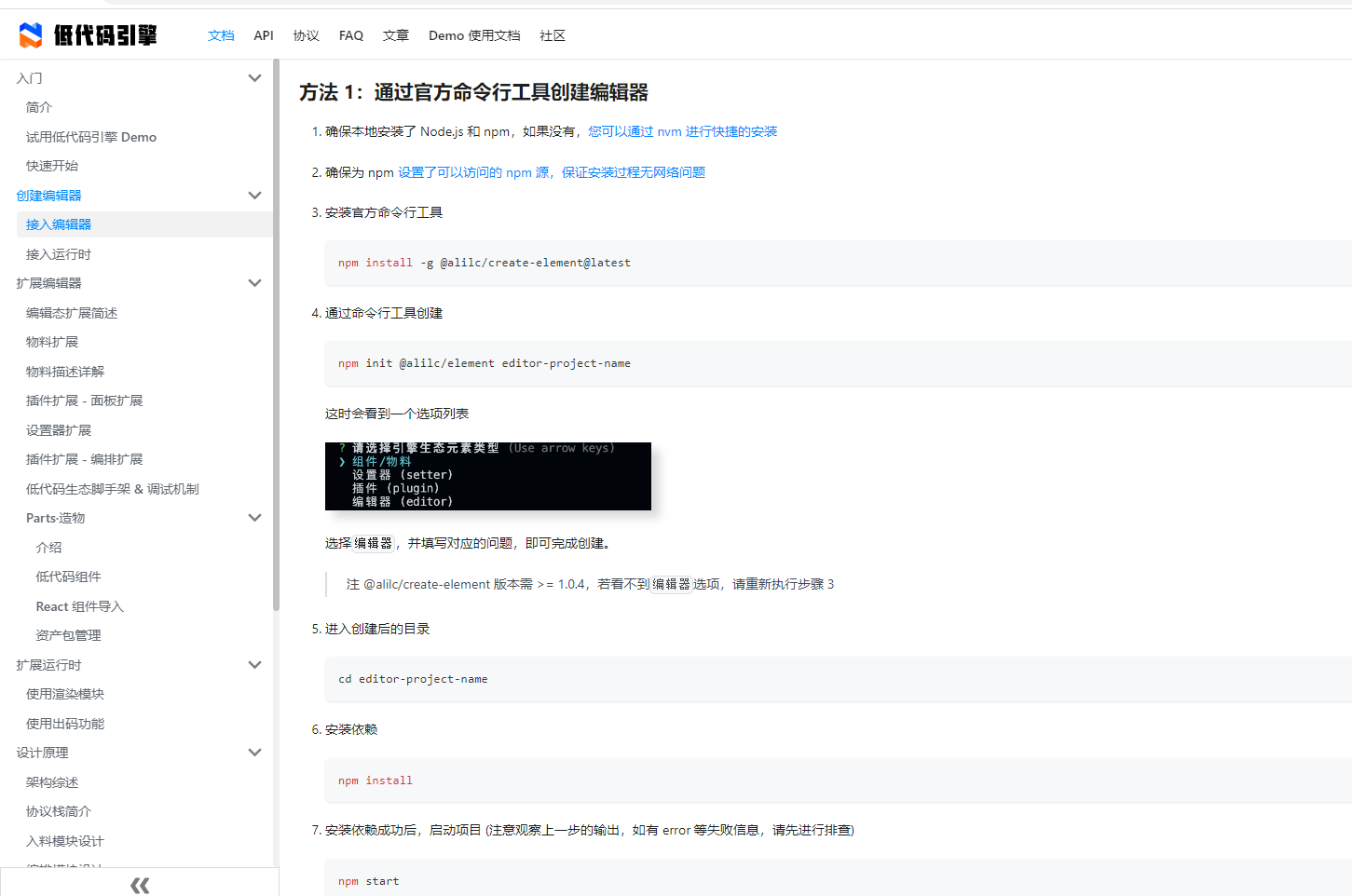Open the API nav item
This screenshot has width=1352, height=896.
264,35
